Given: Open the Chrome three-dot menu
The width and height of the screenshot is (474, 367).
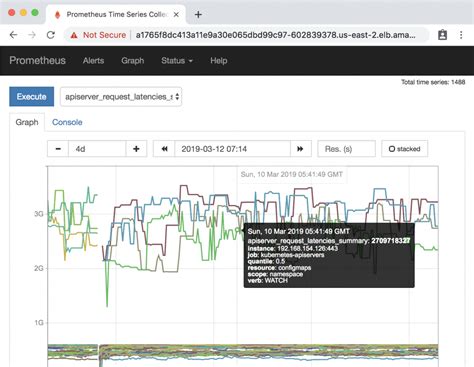Looking at the screenshot, I should tap(461, 35).
